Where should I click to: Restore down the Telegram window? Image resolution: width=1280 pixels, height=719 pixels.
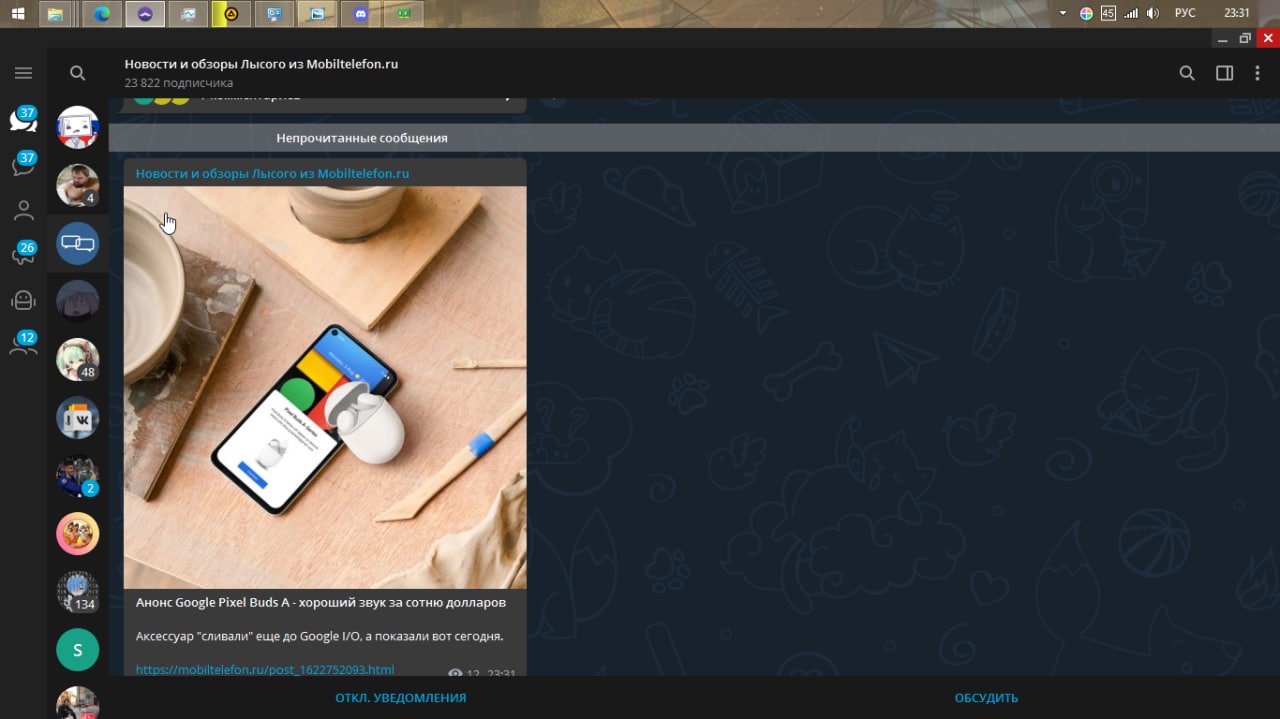[x=1245, y=38]
